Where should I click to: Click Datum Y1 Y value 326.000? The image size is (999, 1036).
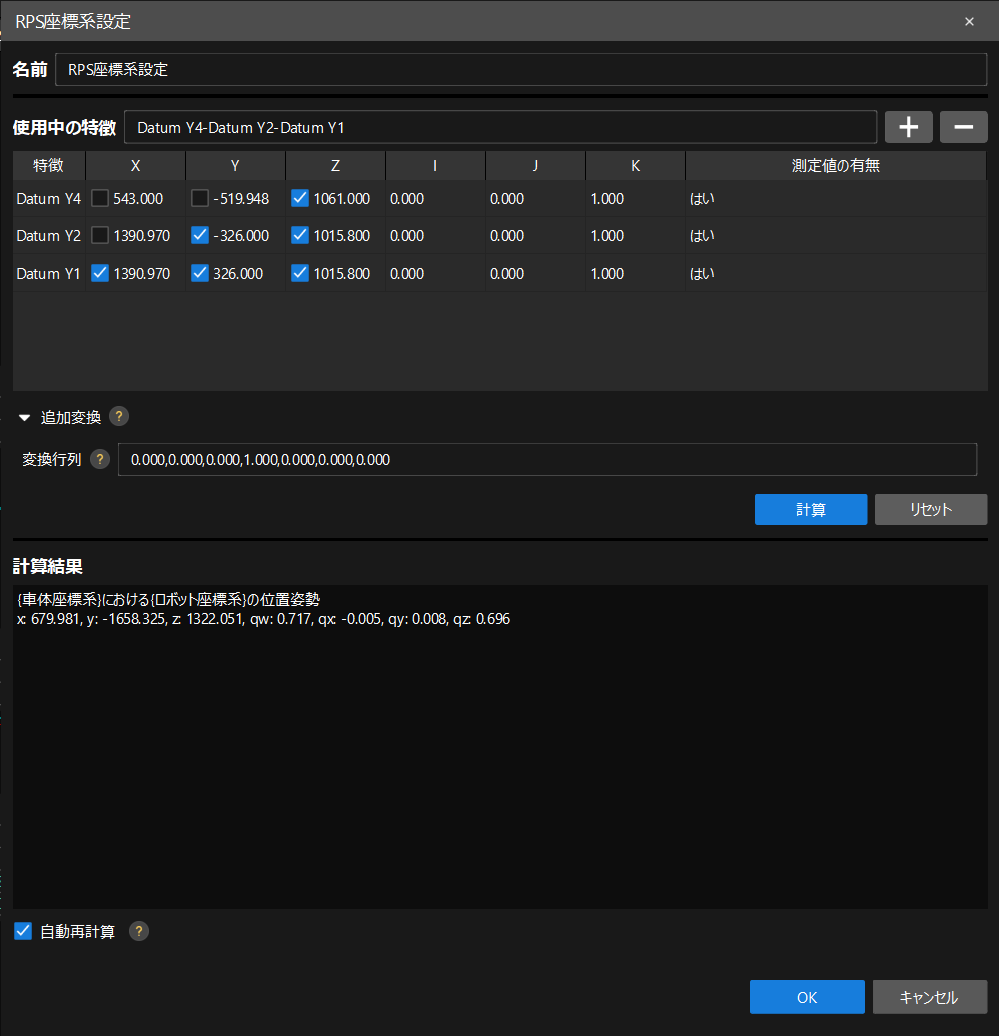(238, 273)
